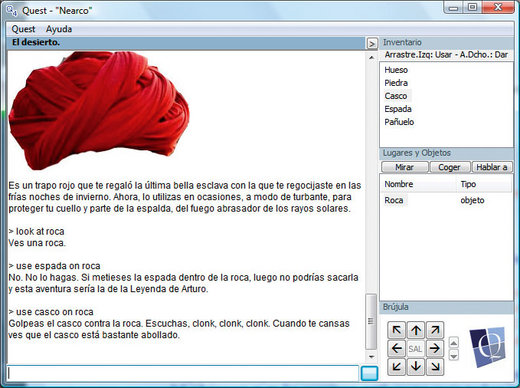Go northeast using the compass arrow
The height and width of the screenshot is (388, 520).
coord(435,330)
